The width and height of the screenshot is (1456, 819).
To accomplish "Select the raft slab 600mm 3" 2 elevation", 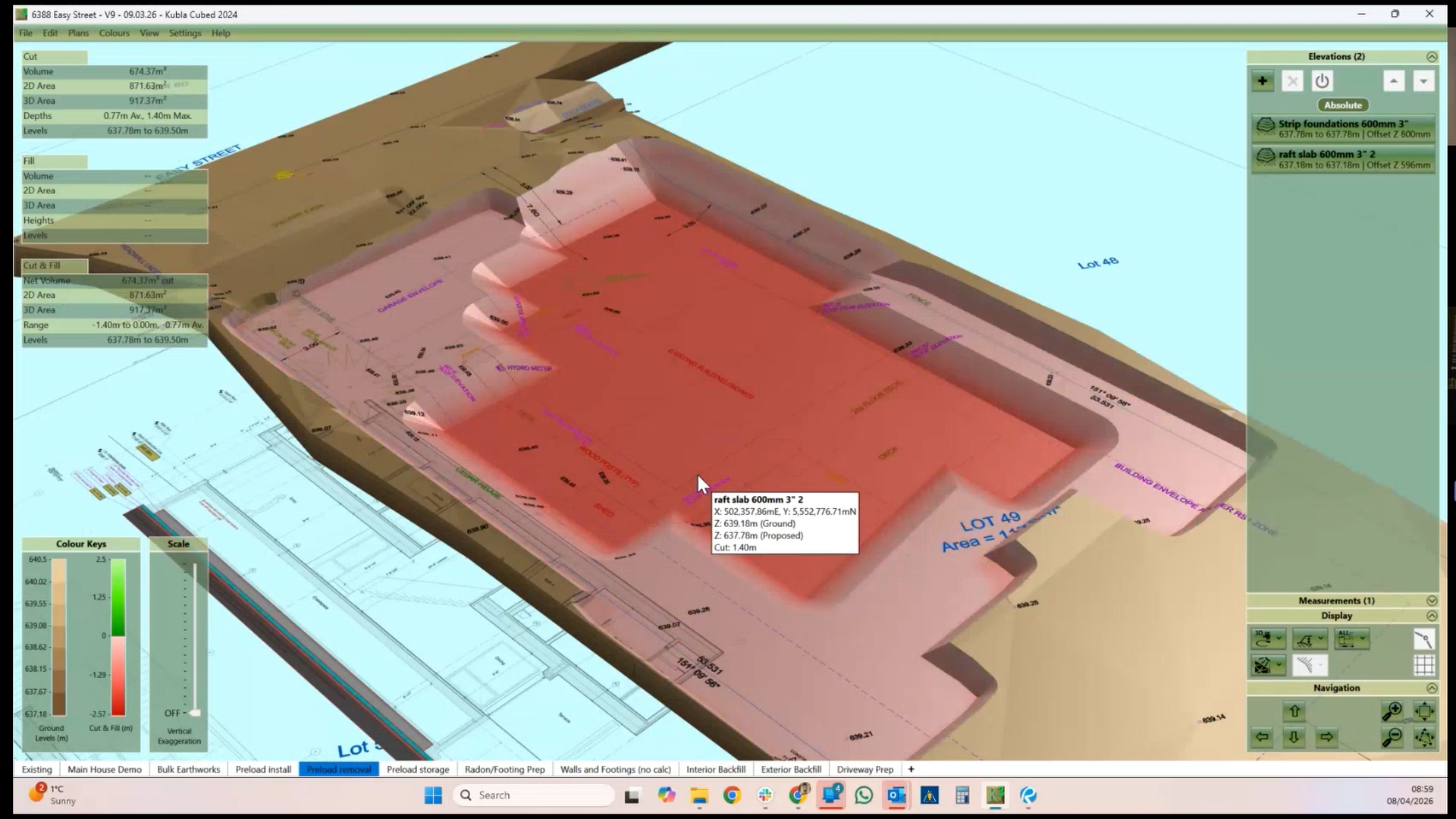I will [x=1343, y=159].
